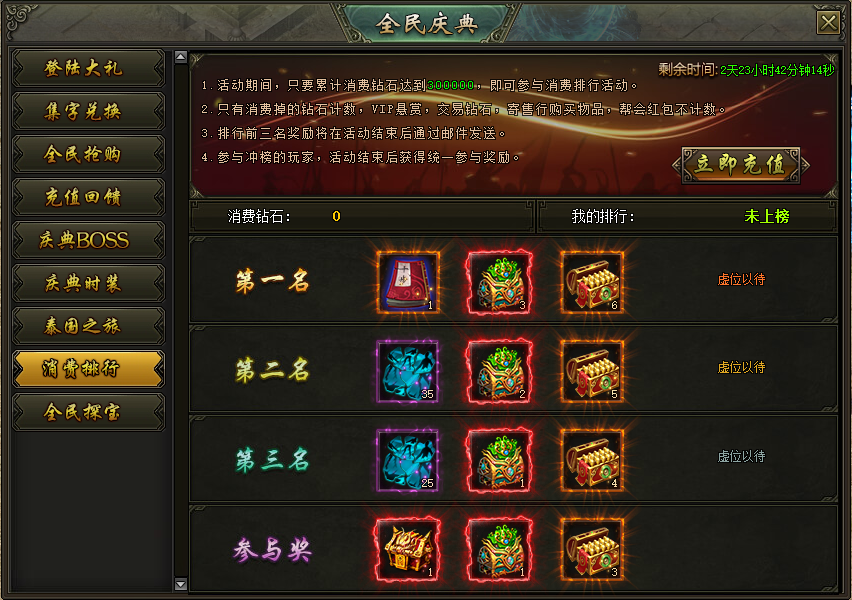Click 第一名 green jeweled chest with count 3

coord(500,283)
